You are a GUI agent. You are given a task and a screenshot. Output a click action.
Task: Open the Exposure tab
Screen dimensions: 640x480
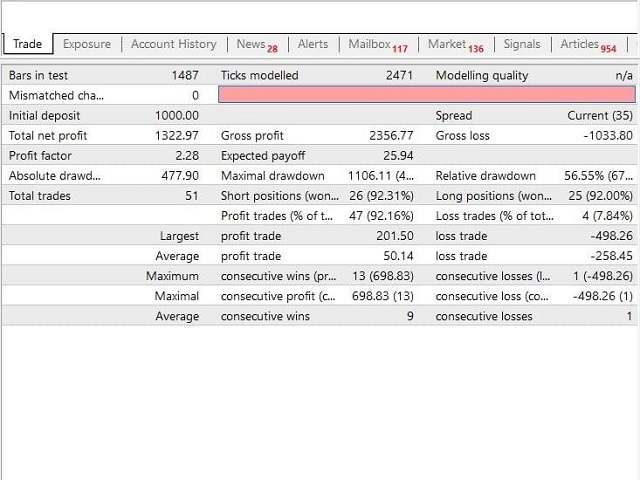click(87, 44)
